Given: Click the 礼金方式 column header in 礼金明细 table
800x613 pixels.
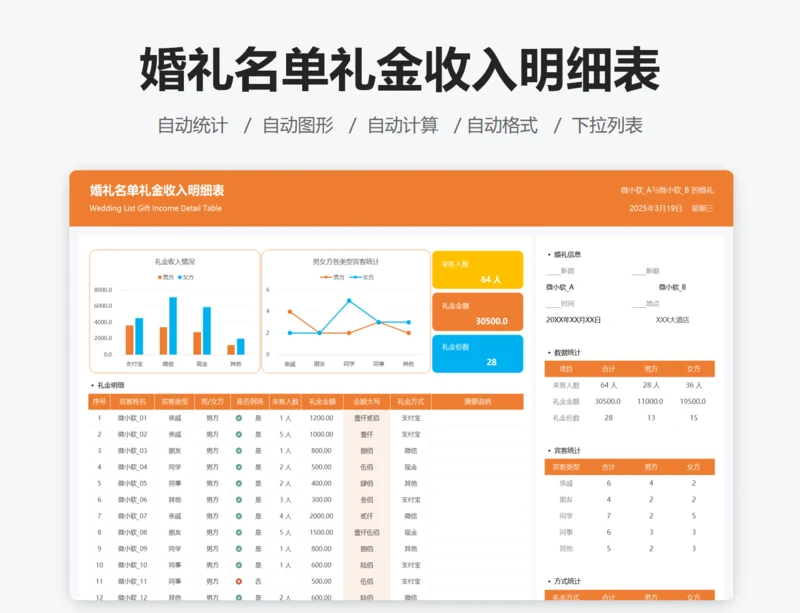Looking at the screenshot, I should click(411, 402).
